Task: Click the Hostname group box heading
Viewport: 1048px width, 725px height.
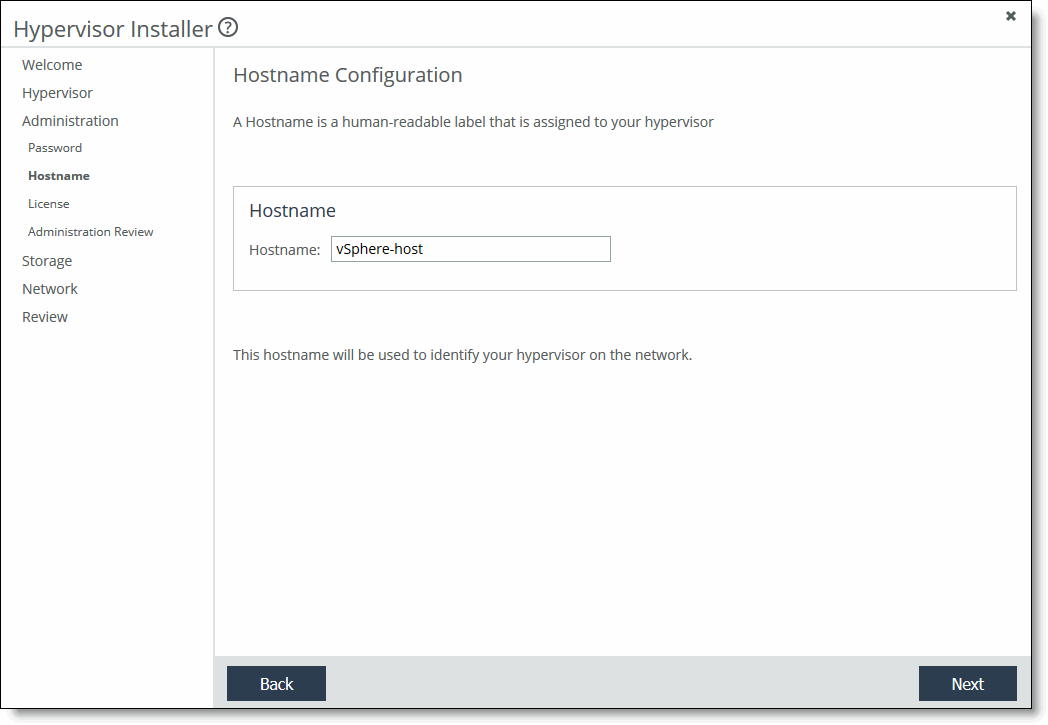Action: point(292,211)
